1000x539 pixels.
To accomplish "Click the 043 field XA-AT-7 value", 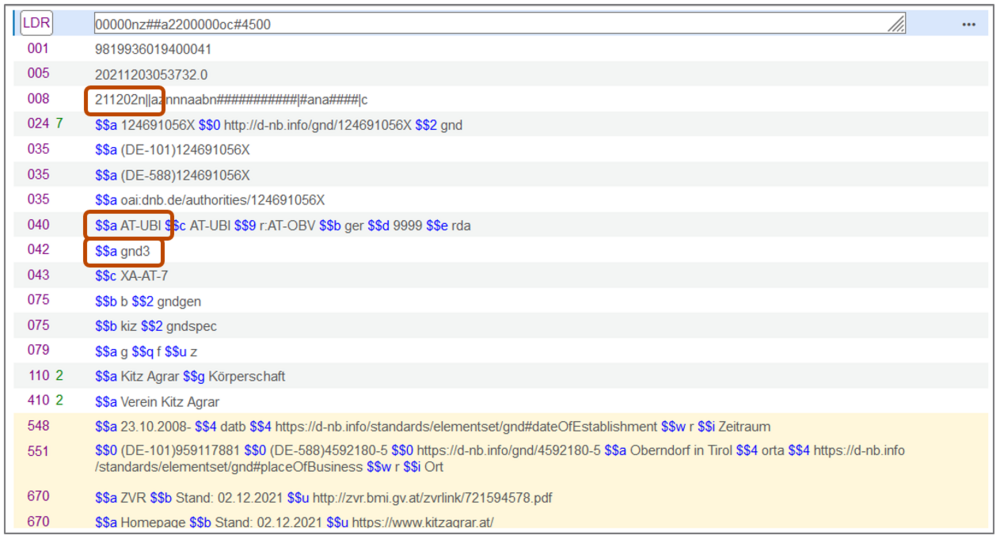I will pyautogui.click(x=131, y=276).
